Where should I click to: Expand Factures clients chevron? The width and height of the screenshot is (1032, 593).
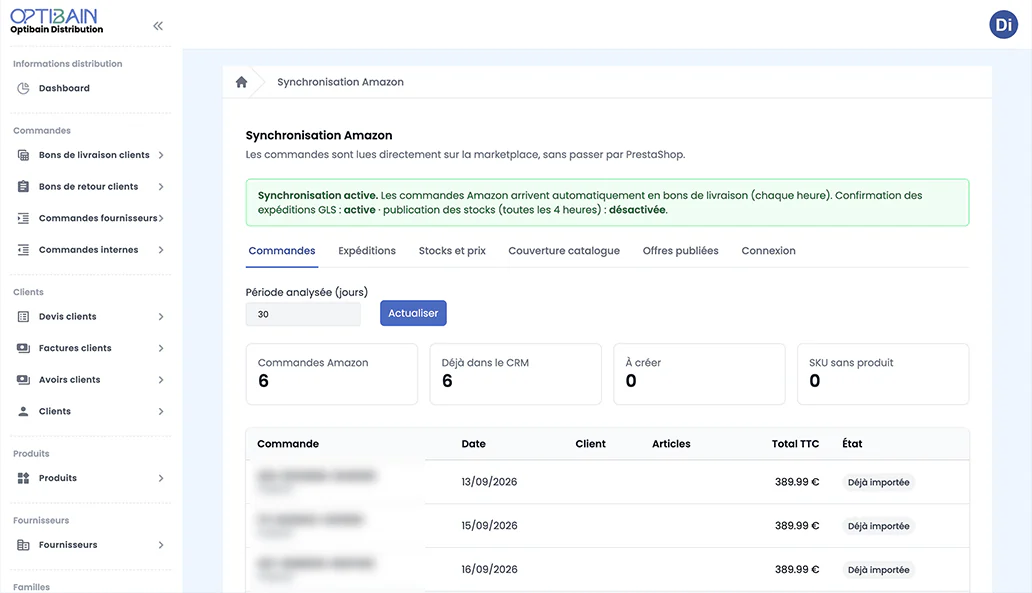[x=161, y=348]
